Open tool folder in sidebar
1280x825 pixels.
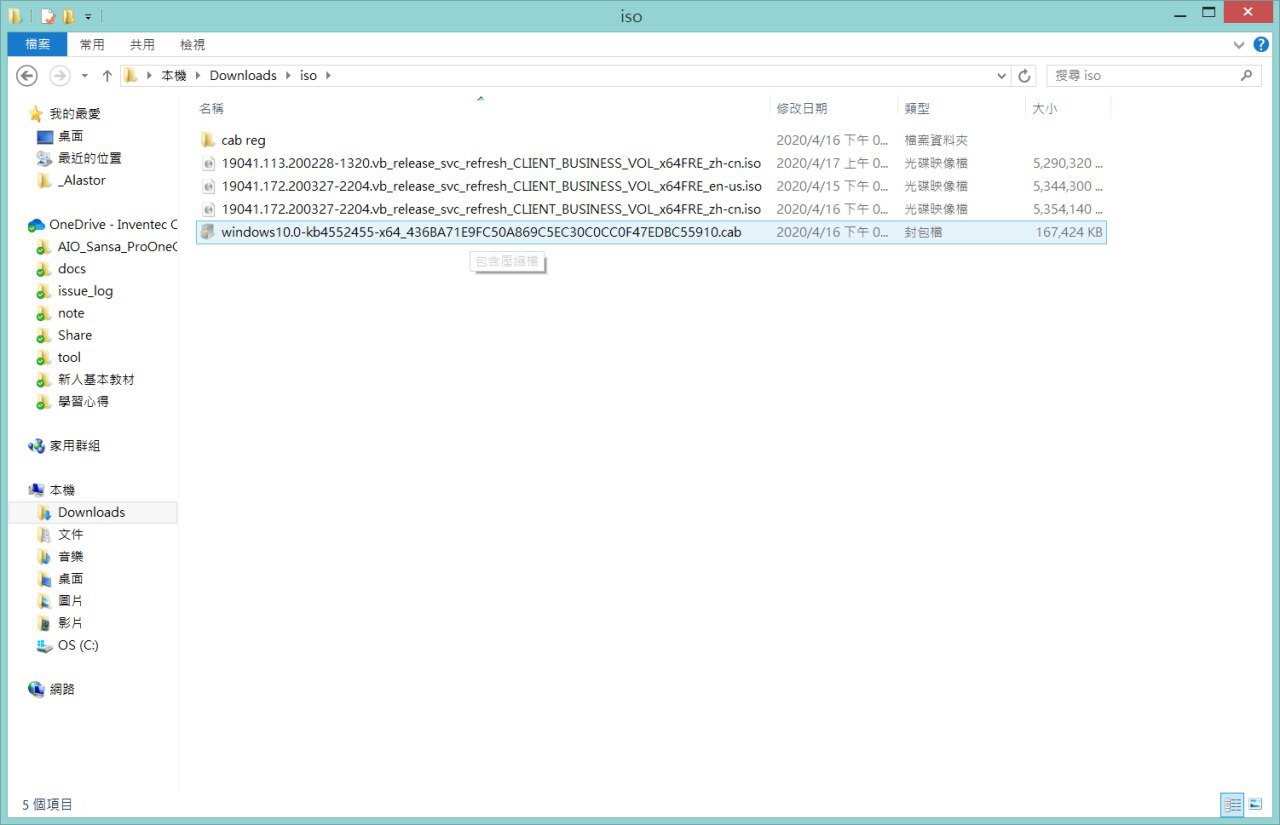(69, 357)
